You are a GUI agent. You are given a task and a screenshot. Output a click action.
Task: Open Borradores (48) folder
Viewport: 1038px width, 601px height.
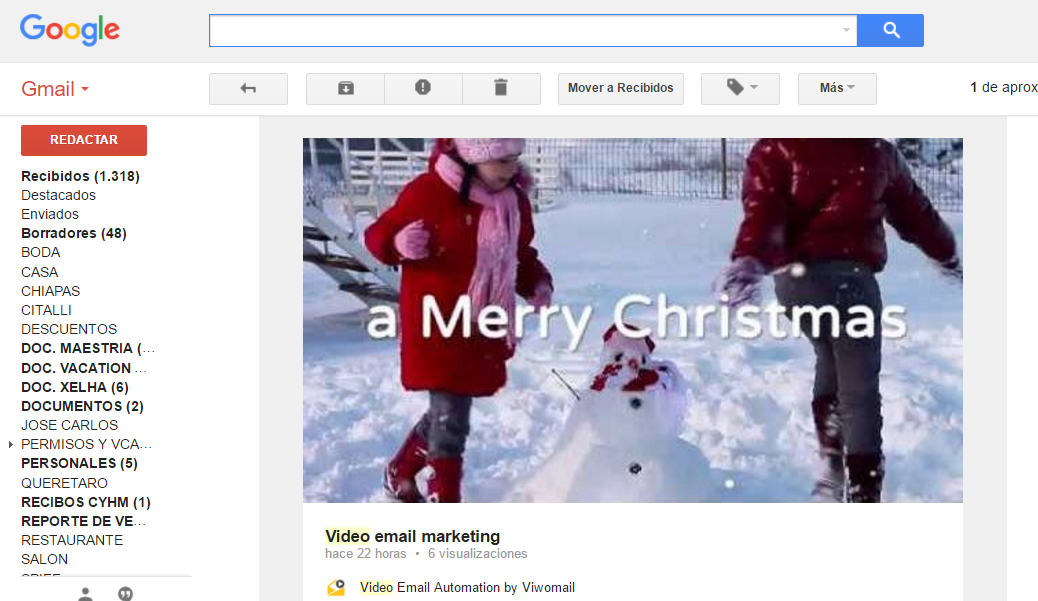pyautogui.click(x=74, y=233)
